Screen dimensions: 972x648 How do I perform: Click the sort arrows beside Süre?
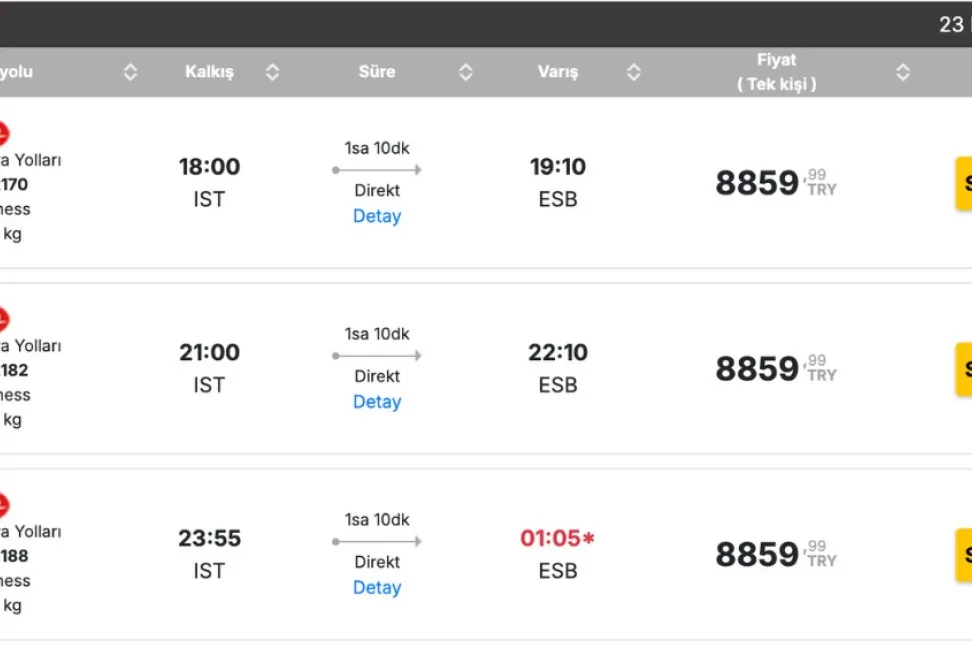pyautogui.click(x=465, y=72)
